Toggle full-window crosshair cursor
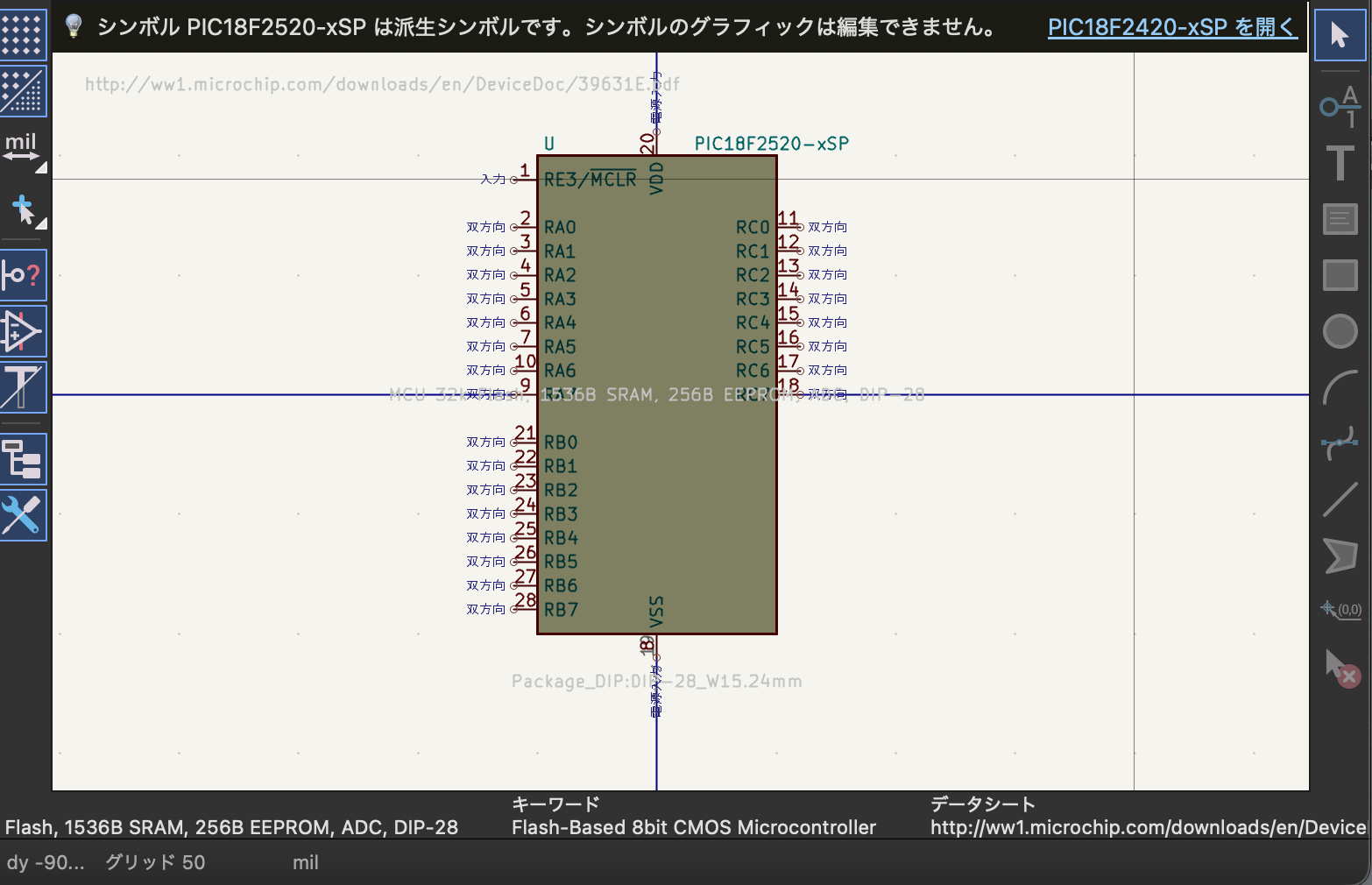The height and width of the screenshot is (885, 1372). (x=22, y=210)
